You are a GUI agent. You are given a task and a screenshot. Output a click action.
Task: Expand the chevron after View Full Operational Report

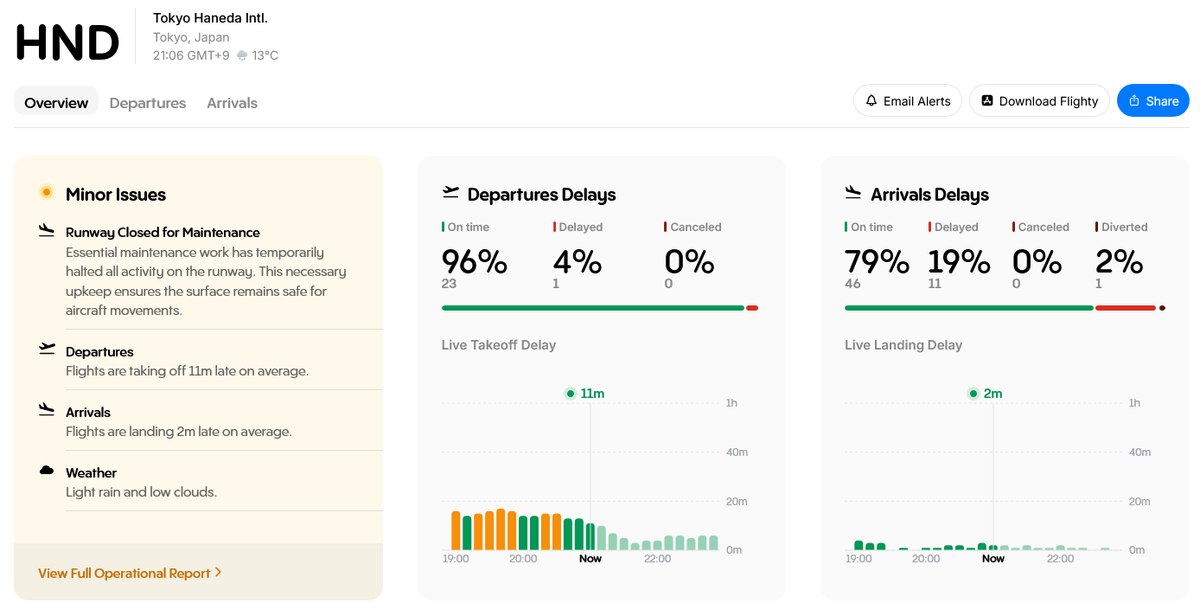click(x=218, y=573)
